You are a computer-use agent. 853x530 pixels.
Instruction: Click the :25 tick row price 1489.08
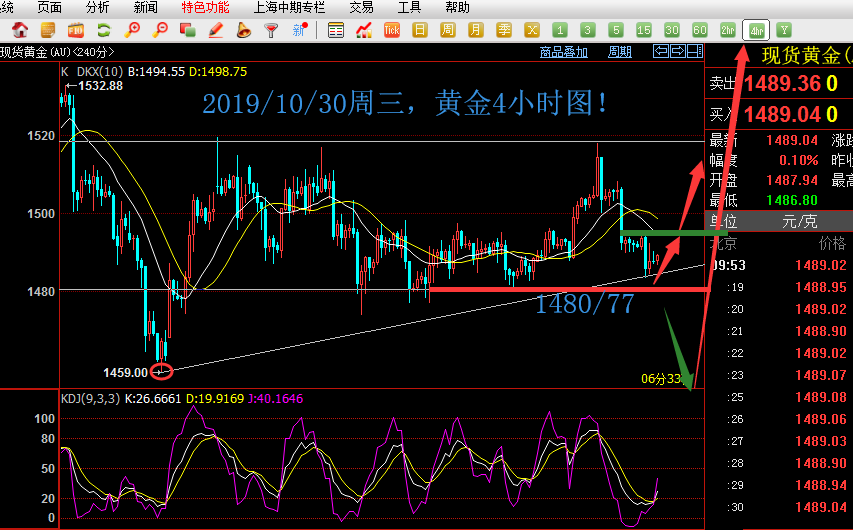[x=821, y=397]
